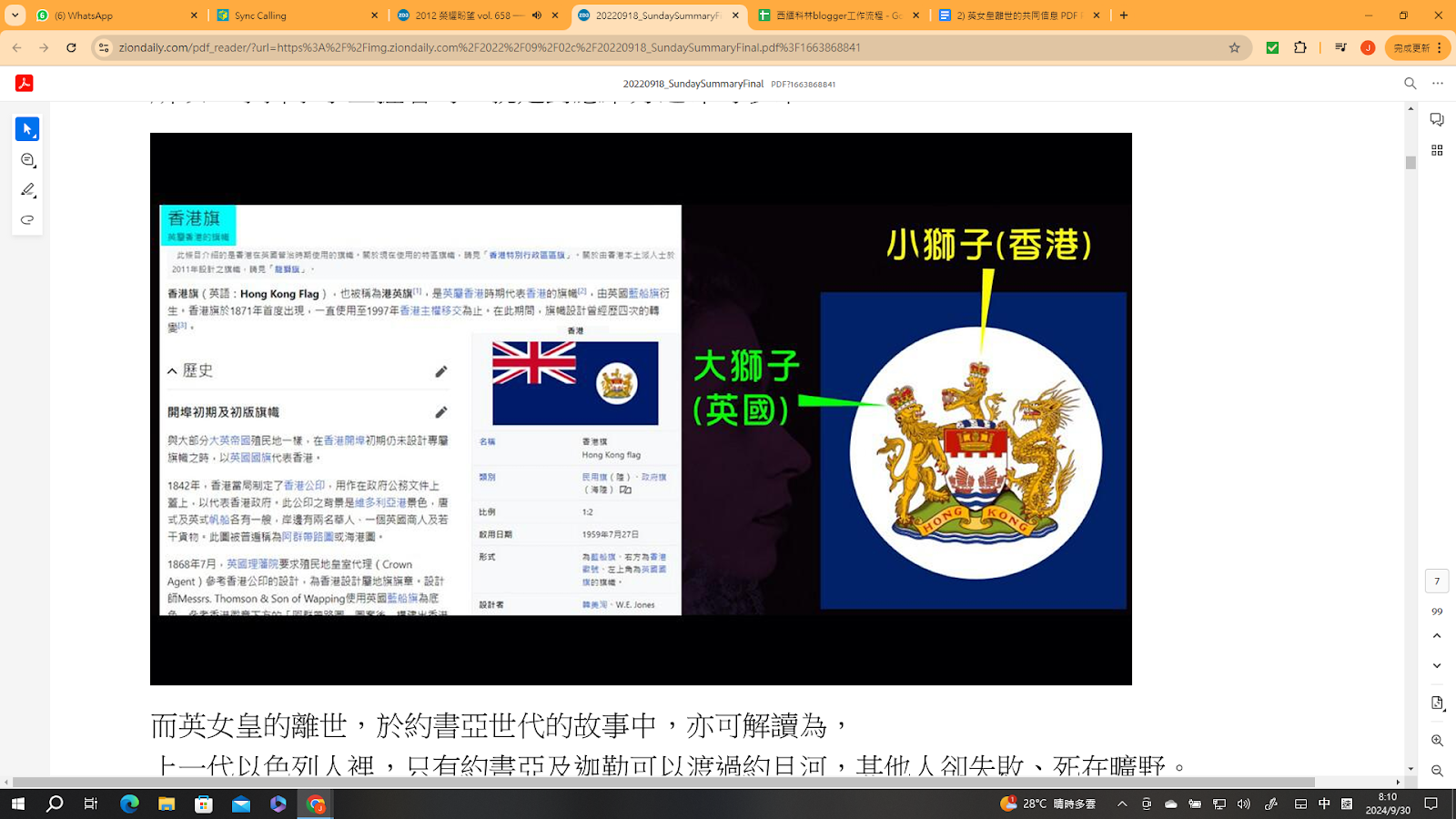
Task: Open the notification center icon
Action: click(1431, 804)
